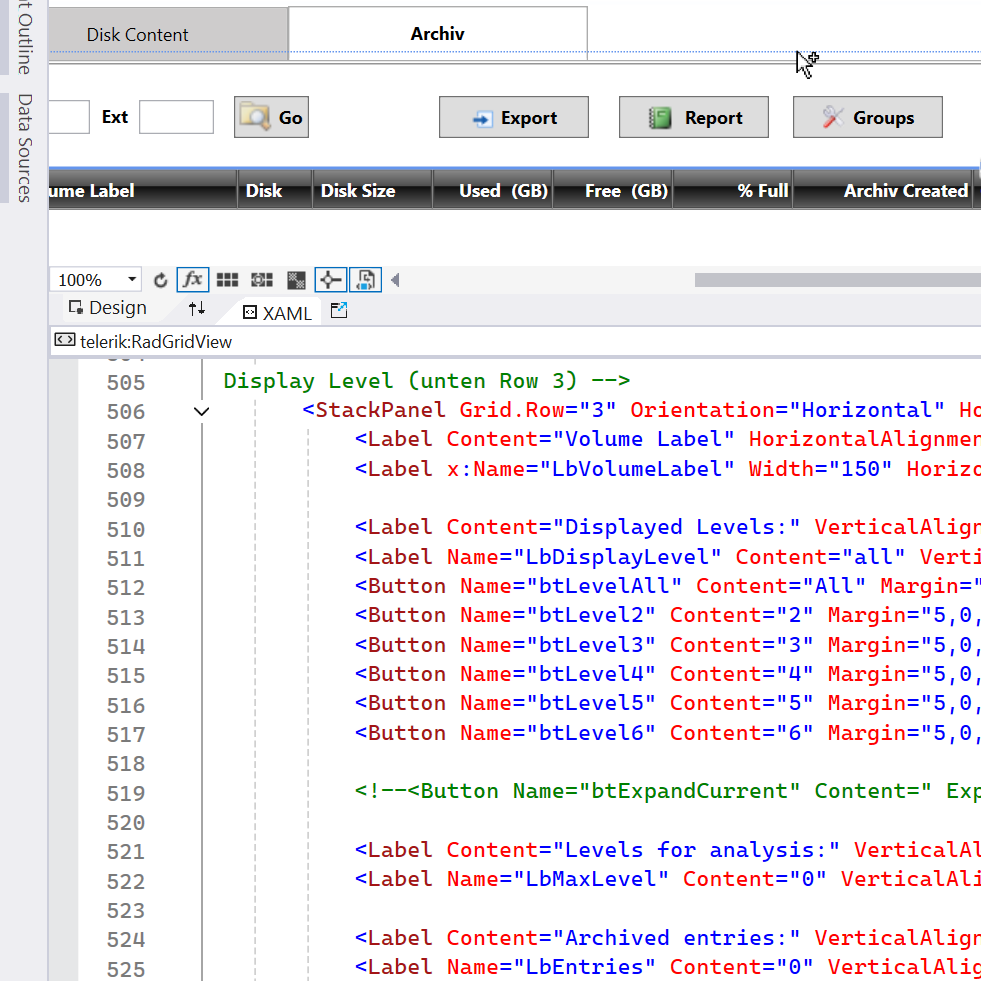The width and height of the screenshot is (981, 981).
Task: Click line number 512 in the gutter
Action: point(126,588)
